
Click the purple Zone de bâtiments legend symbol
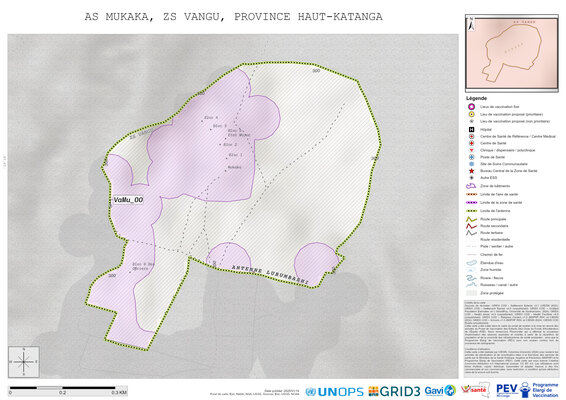coord(471,186)
